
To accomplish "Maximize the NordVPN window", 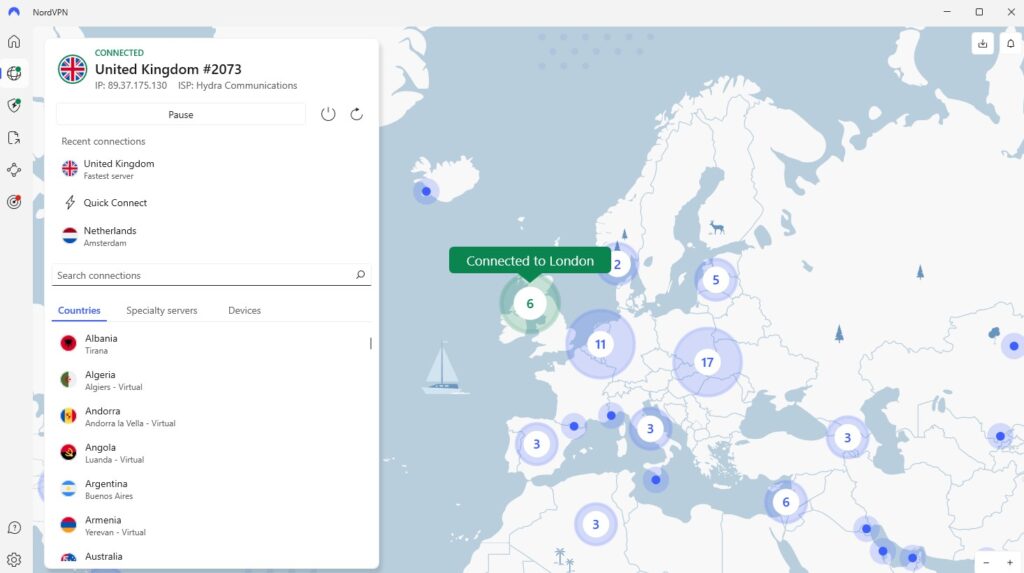I will (x=979, y=12).
